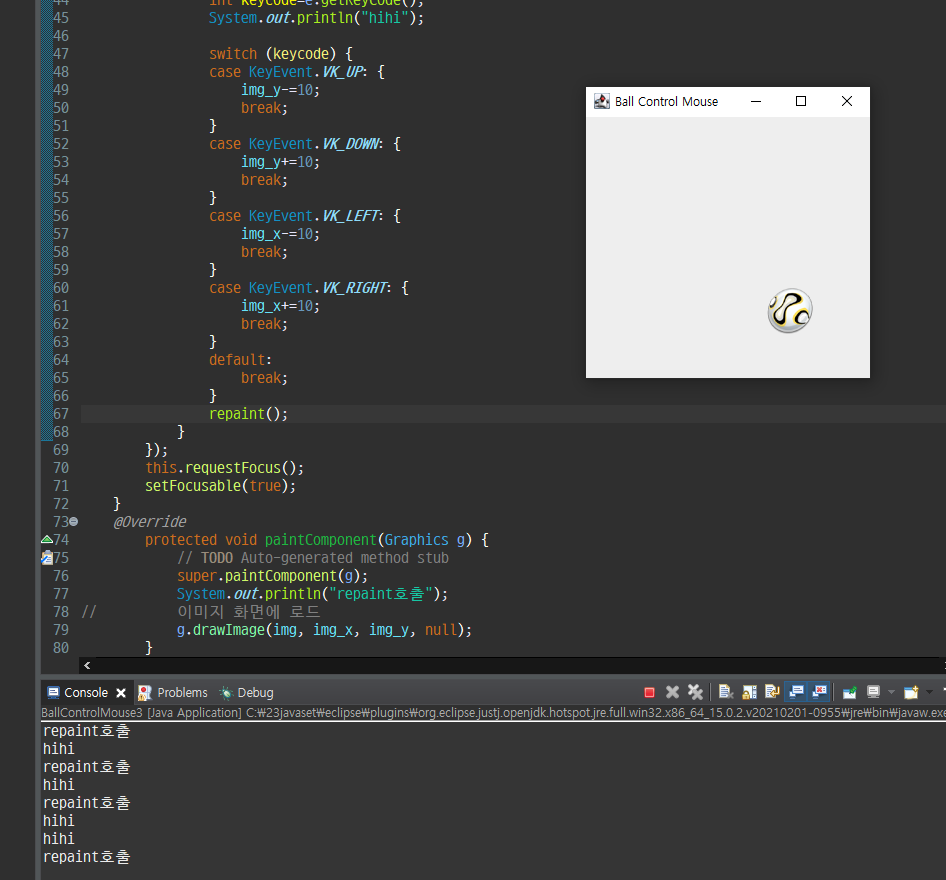This screenshot has height=880, width=946.
Task: Open Display Selected Console dropdown arrow
Action: click(891, 692)
